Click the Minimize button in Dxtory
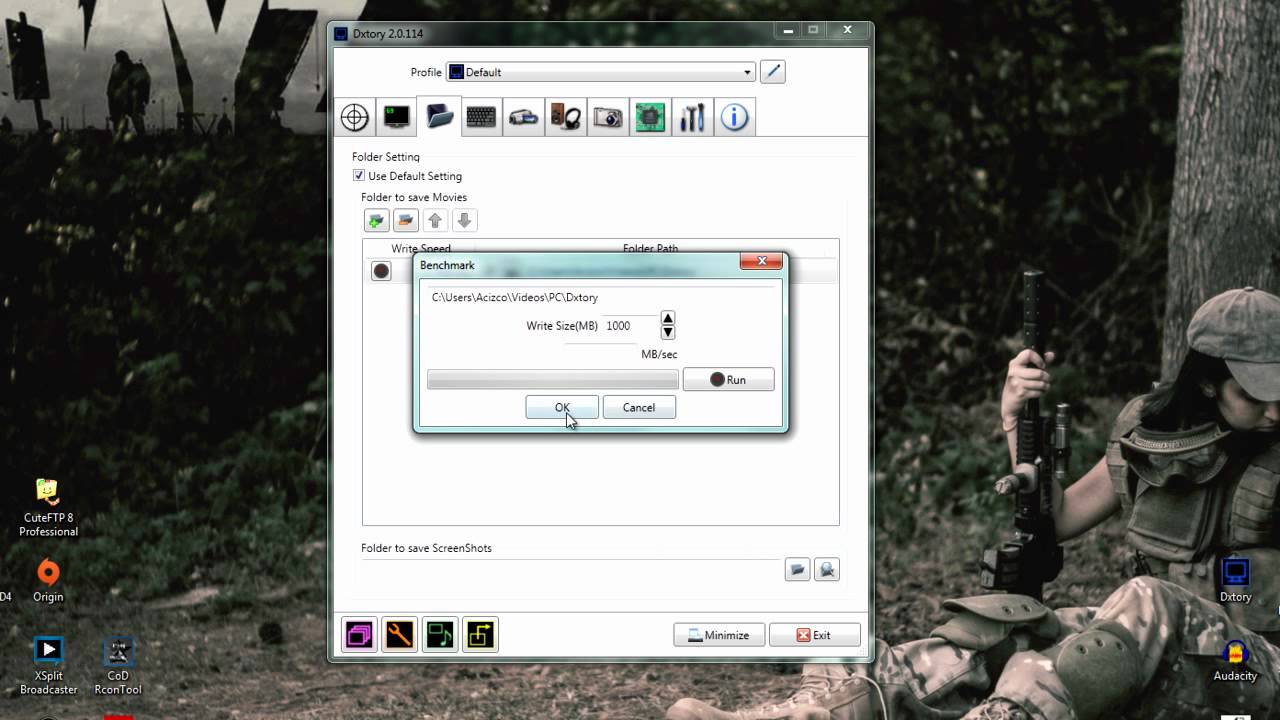Image resolution: width=1280 pixels, height=720 pixels. pos(719,635)
